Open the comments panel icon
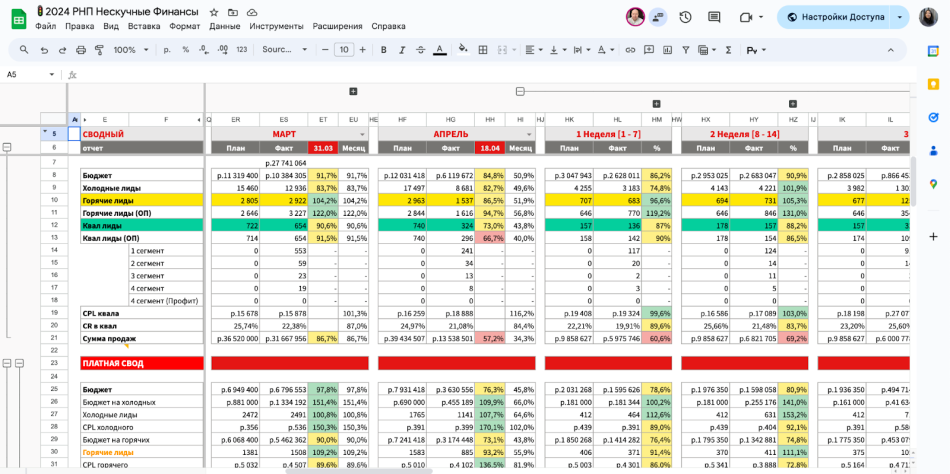950x474 pixels. [x=714, y=17]
